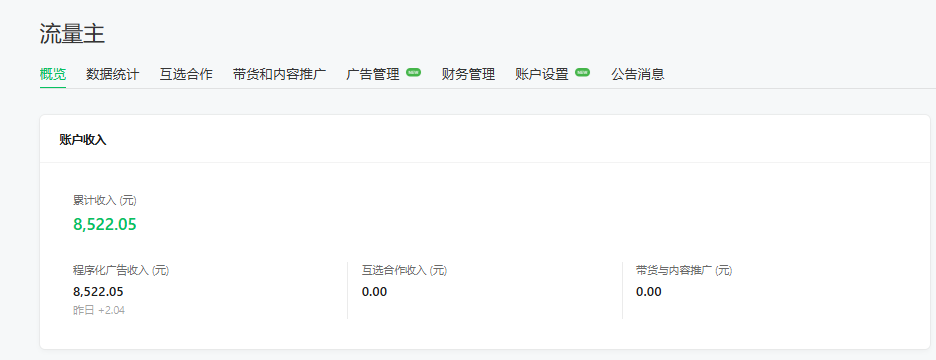Open the 互选合作 tab

[x=186, y=75]
